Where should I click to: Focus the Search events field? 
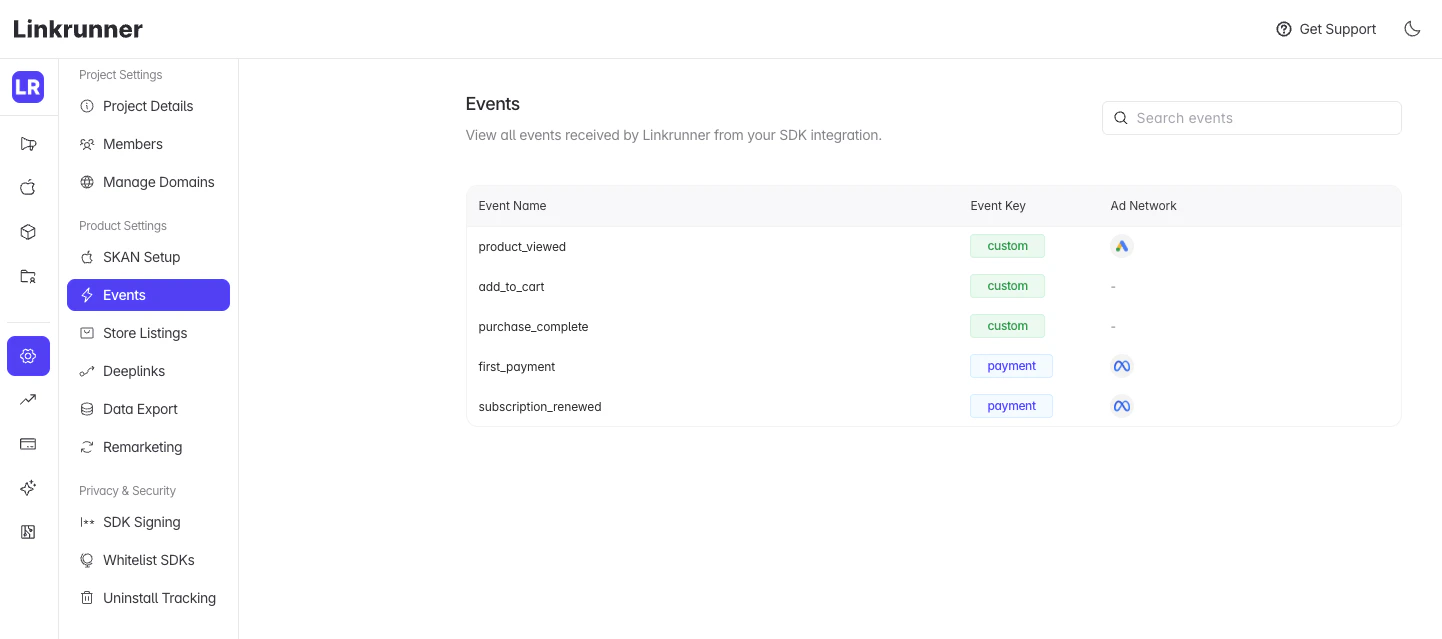click(1251, 118)
